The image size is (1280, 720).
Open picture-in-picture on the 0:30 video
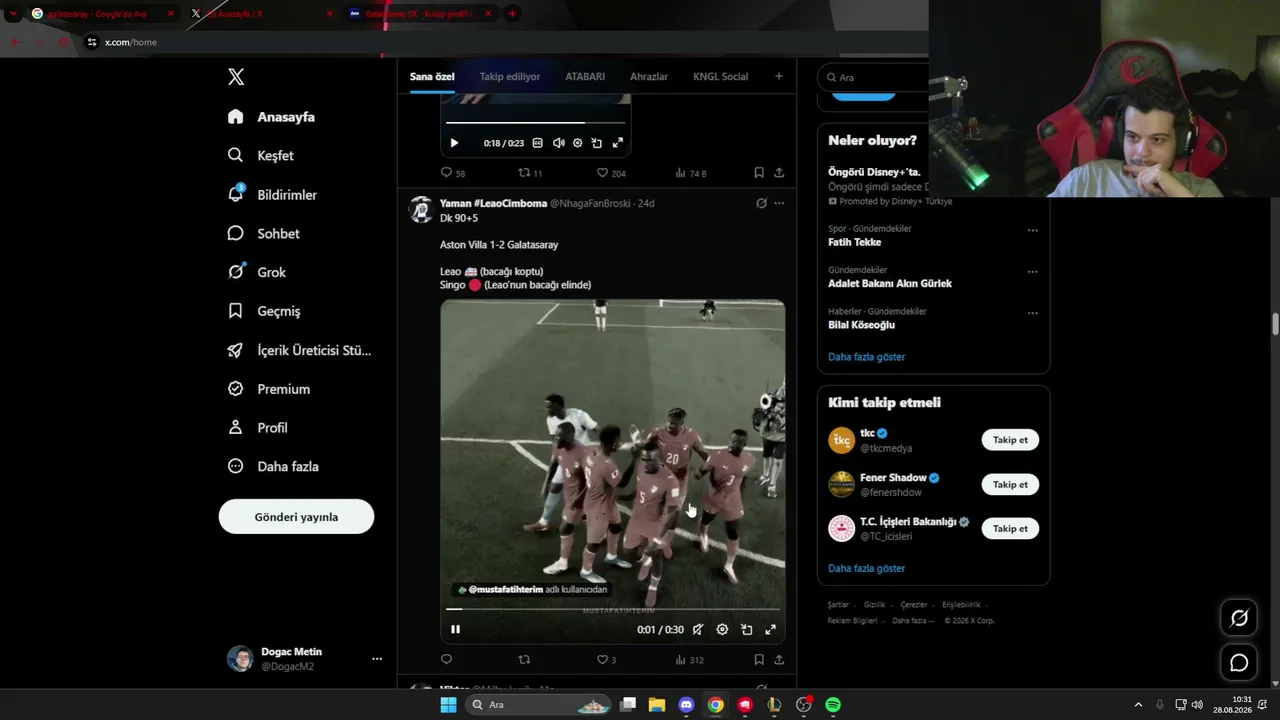coord(746,630)
